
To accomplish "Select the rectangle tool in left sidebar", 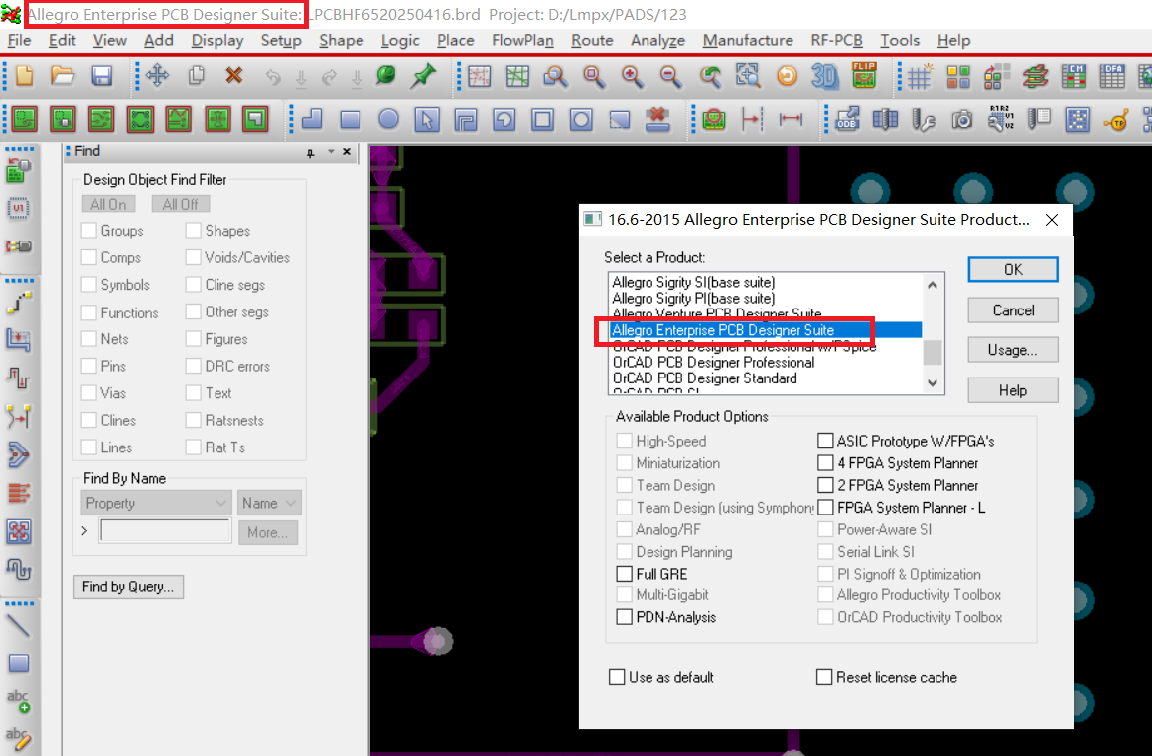I will [x=18, y=663].
